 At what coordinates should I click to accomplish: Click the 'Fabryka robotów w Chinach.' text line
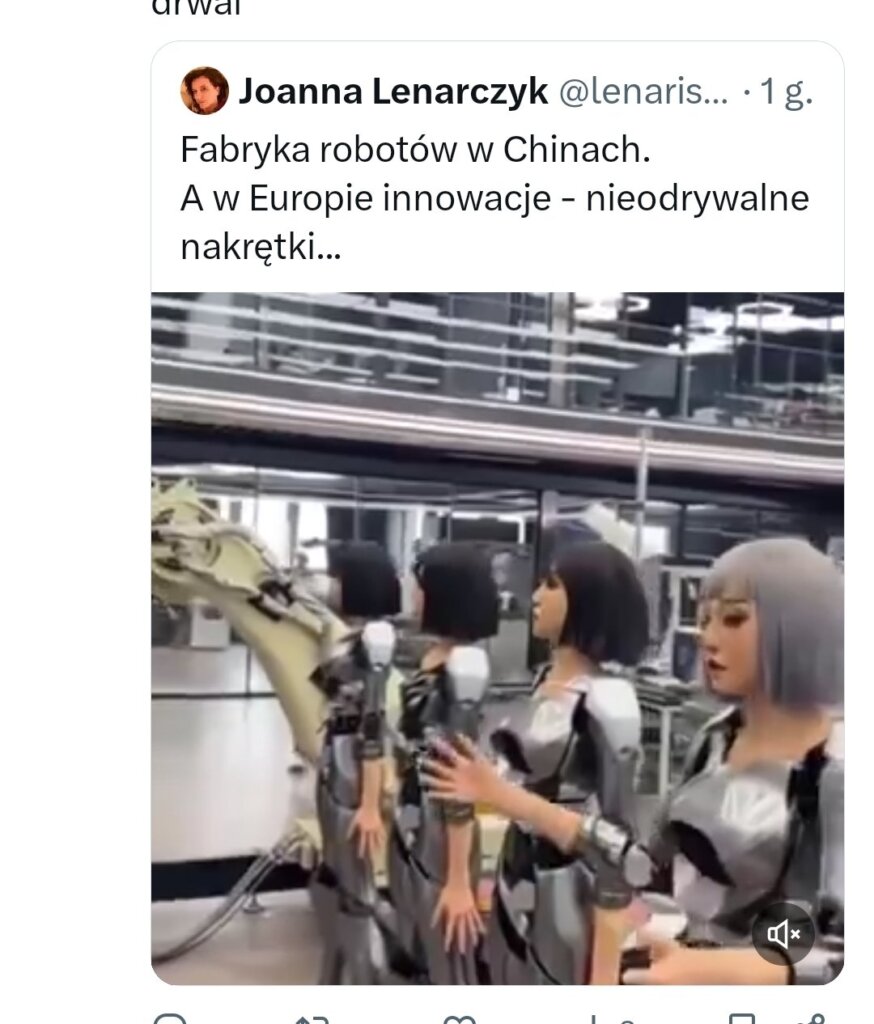tap(415, 150)
